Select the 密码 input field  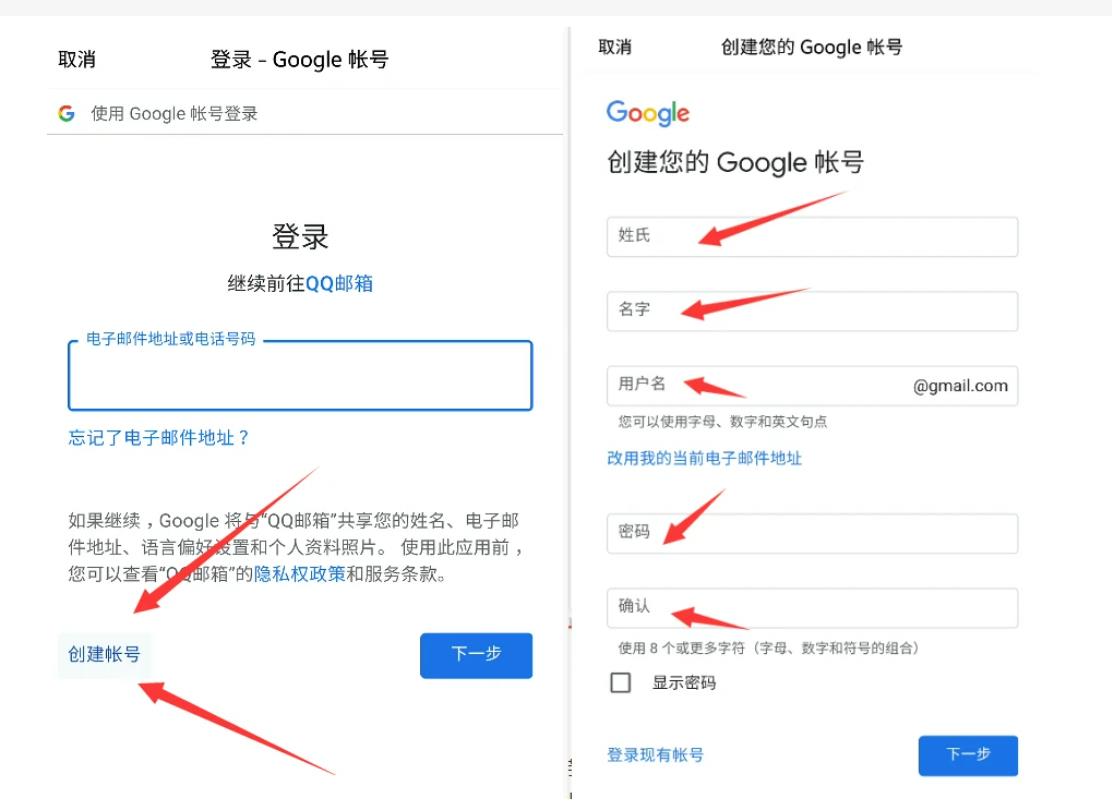click(812, 533)
